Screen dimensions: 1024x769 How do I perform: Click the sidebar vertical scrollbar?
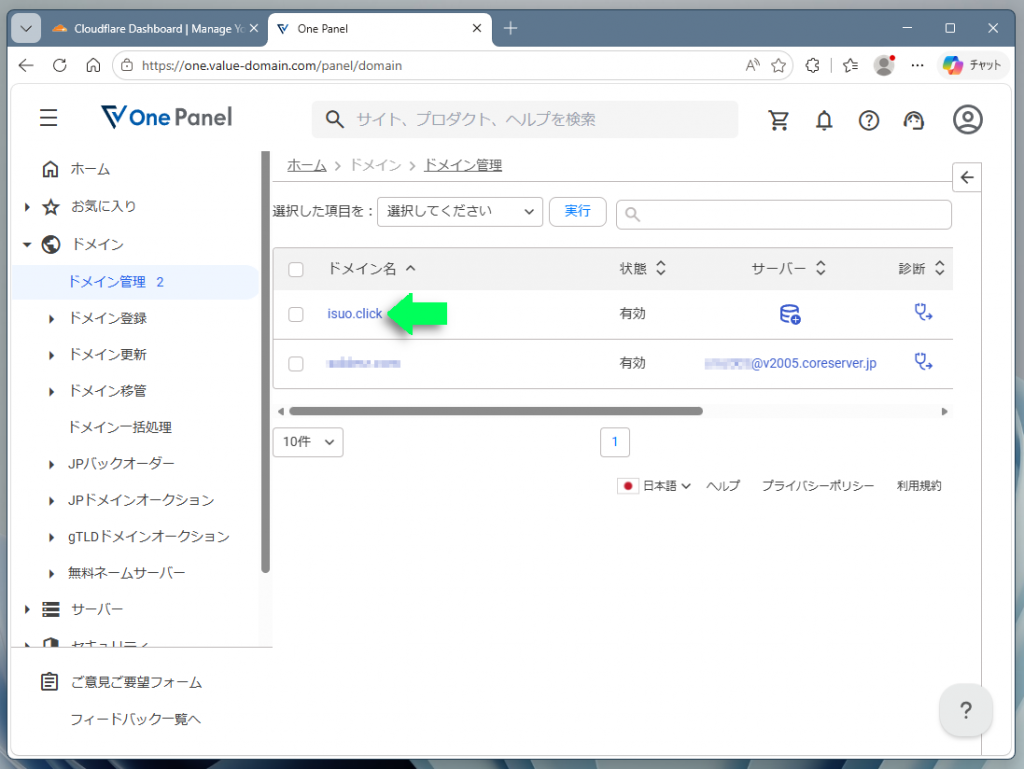click(x=265, y=362)
